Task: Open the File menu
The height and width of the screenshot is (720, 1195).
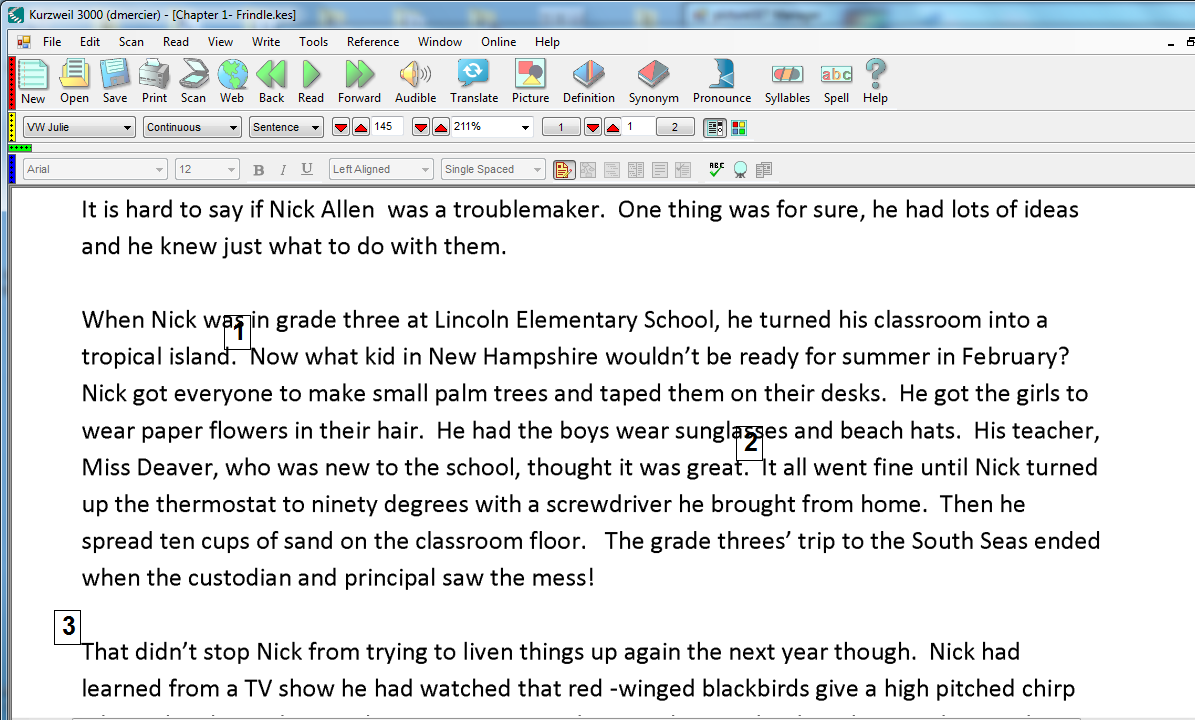Action: (52, 42)
